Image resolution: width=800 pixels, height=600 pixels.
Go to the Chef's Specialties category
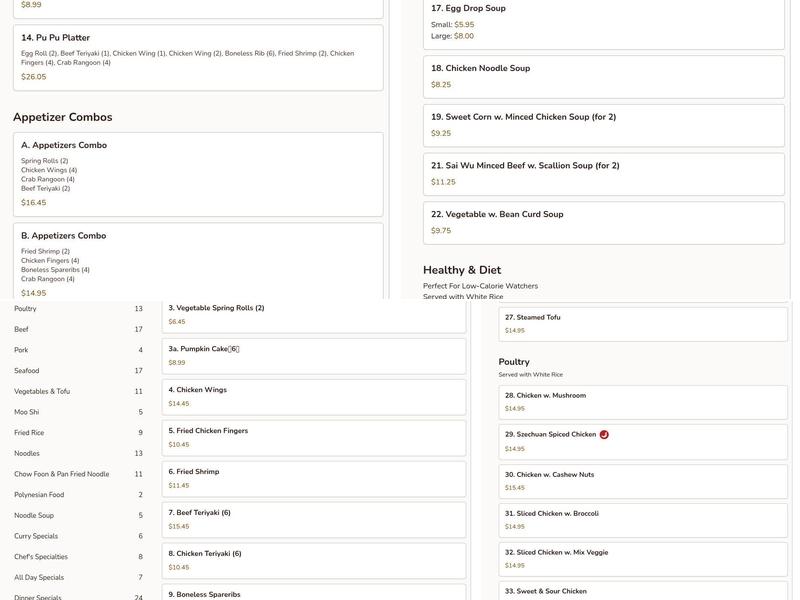click(x=41, y=557)
